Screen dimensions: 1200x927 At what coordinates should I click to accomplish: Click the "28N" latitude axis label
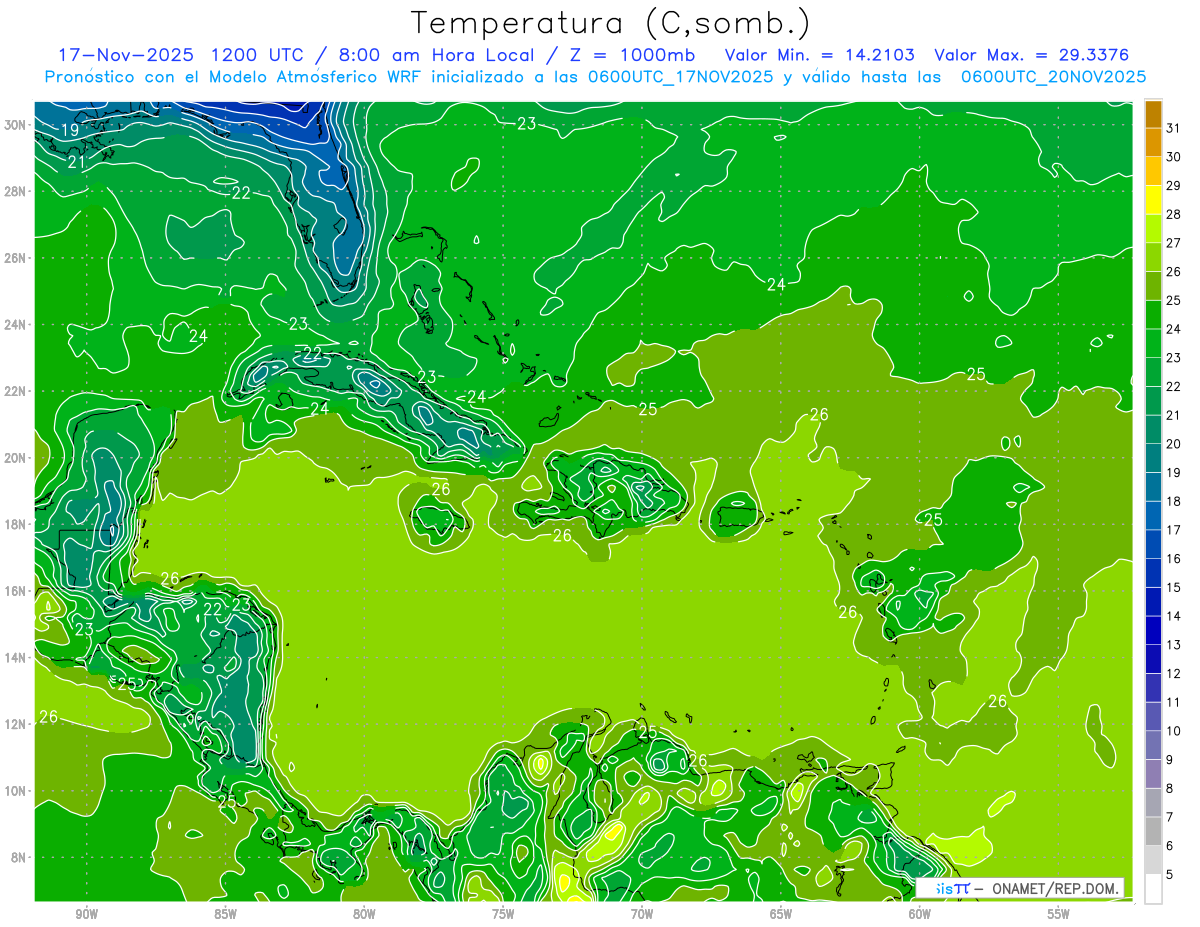(16, 191)
